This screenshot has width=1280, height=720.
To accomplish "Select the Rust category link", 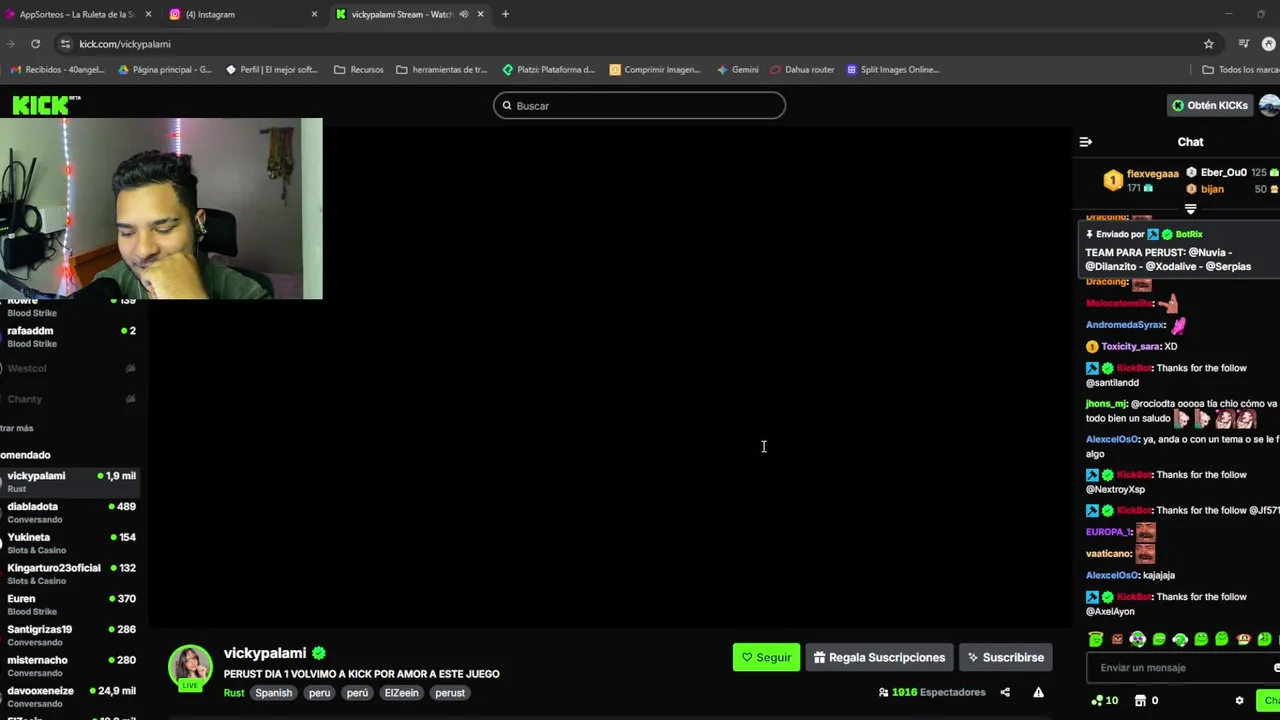I will 233,693.
